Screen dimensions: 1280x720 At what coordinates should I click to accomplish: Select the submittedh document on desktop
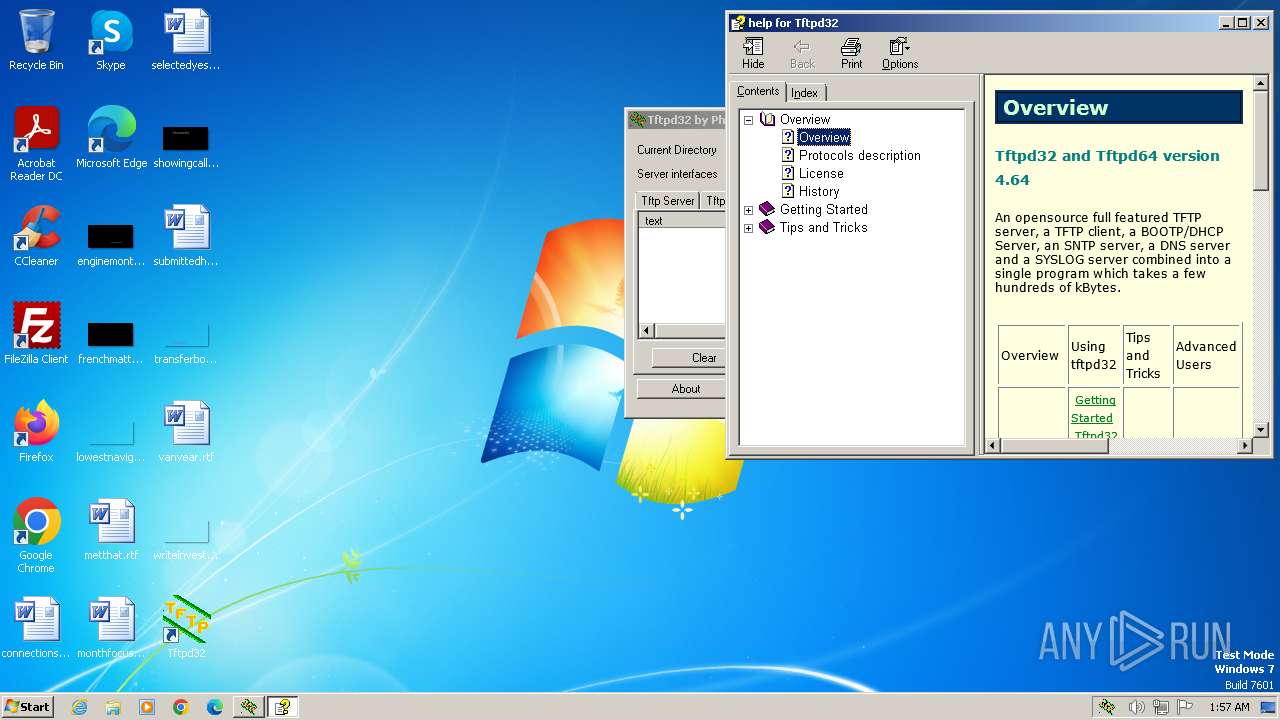186,237
